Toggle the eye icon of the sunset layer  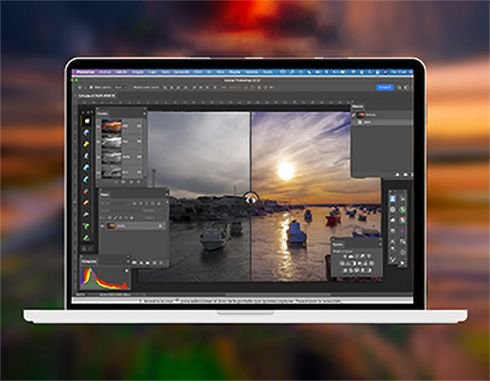pyautogui.click(x=103, y=226)
